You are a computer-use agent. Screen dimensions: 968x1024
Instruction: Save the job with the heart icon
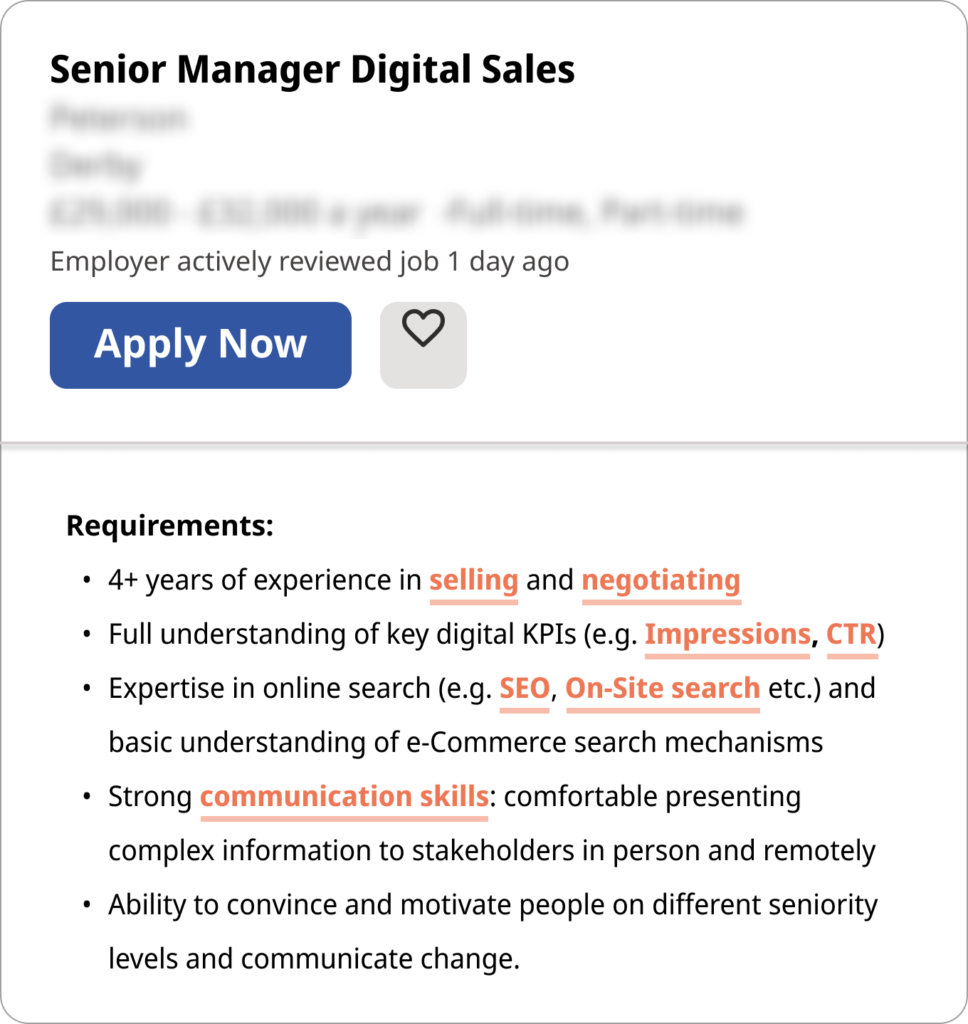(423, 344)
